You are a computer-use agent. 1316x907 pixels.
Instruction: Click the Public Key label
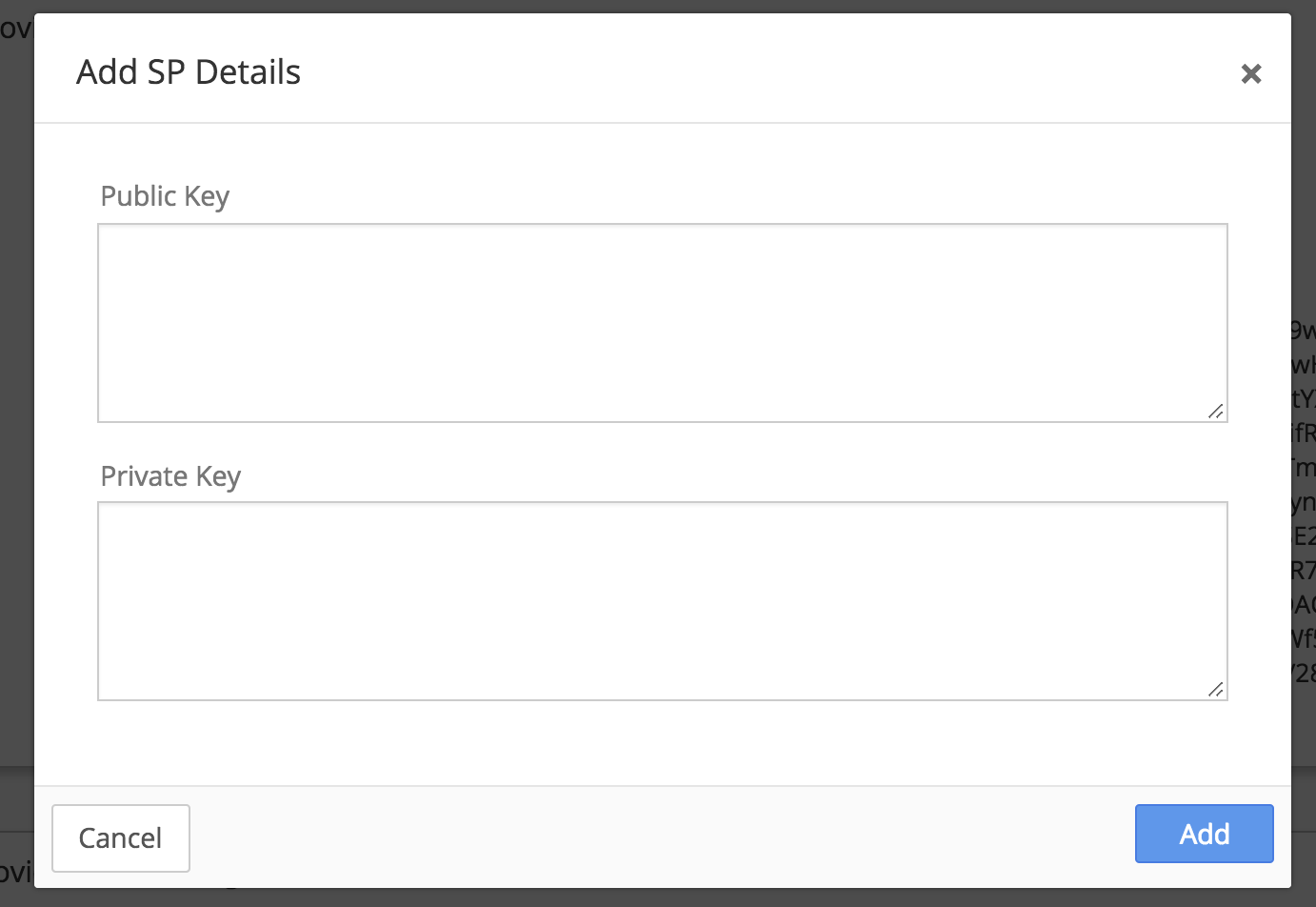pos(166,196)
